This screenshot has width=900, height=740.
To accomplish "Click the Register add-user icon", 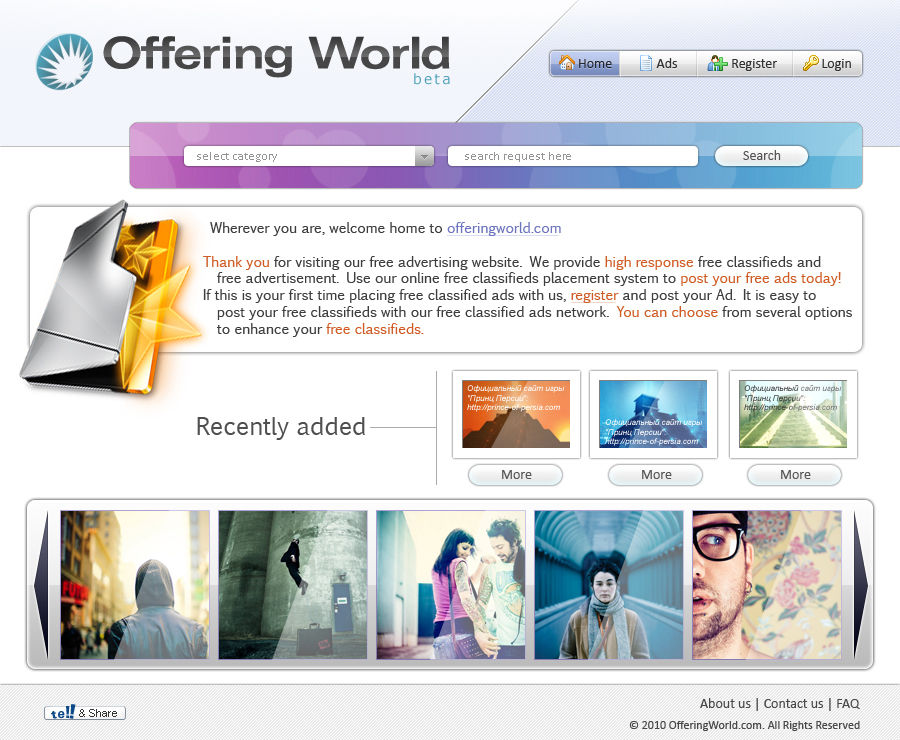I will pos(716,62).
